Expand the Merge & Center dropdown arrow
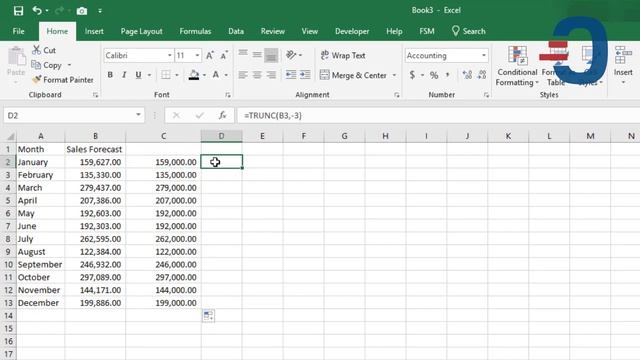640x360 pixels. click(x=394, y=75)
